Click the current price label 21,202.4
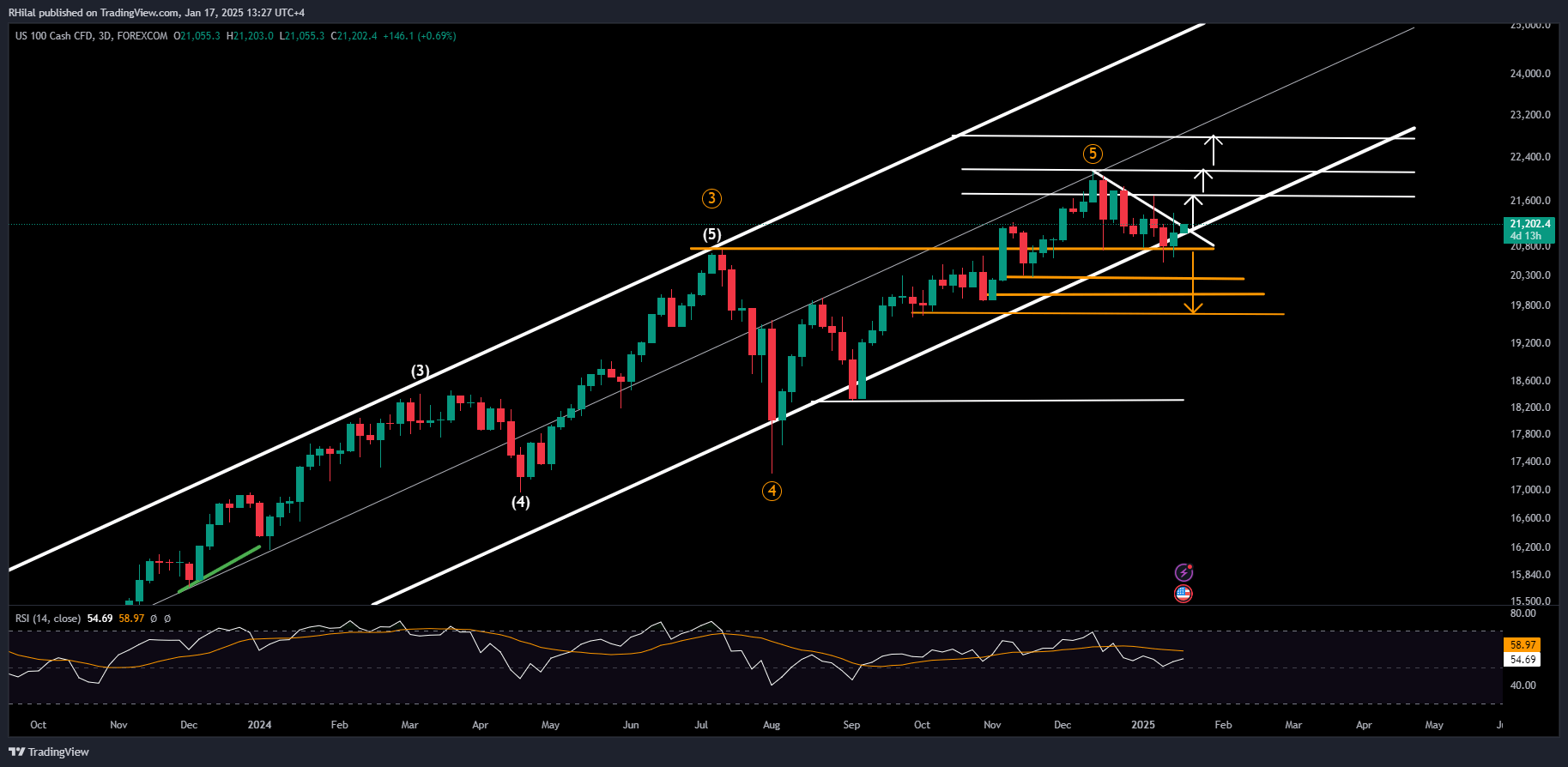The width and height of the screenshot is (1568, 767). click(x=1530, y=224)
